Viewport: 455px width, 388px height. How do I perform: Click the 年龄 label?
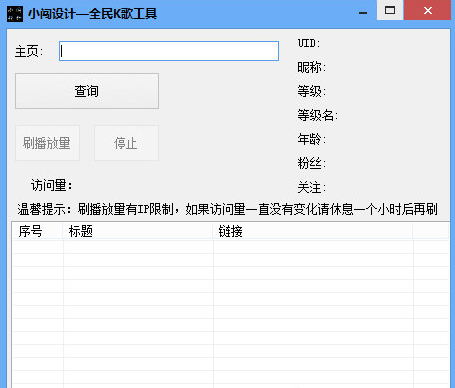coord(312,139)
